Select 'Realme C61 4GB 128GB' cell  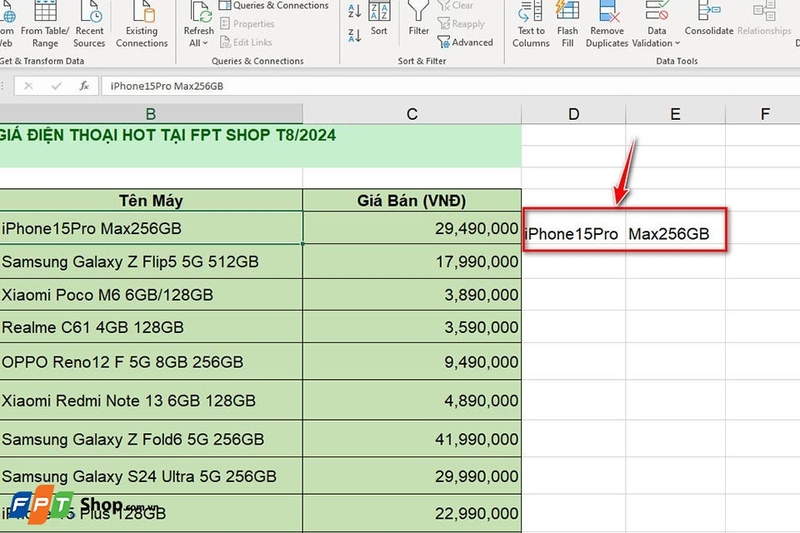pyautogui.click(x=151, y=327)
